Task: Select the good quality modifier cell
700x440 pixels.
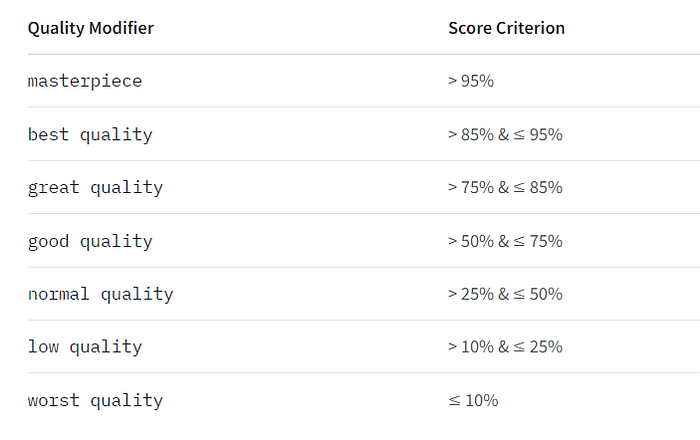Action: [x=90, y=241]
